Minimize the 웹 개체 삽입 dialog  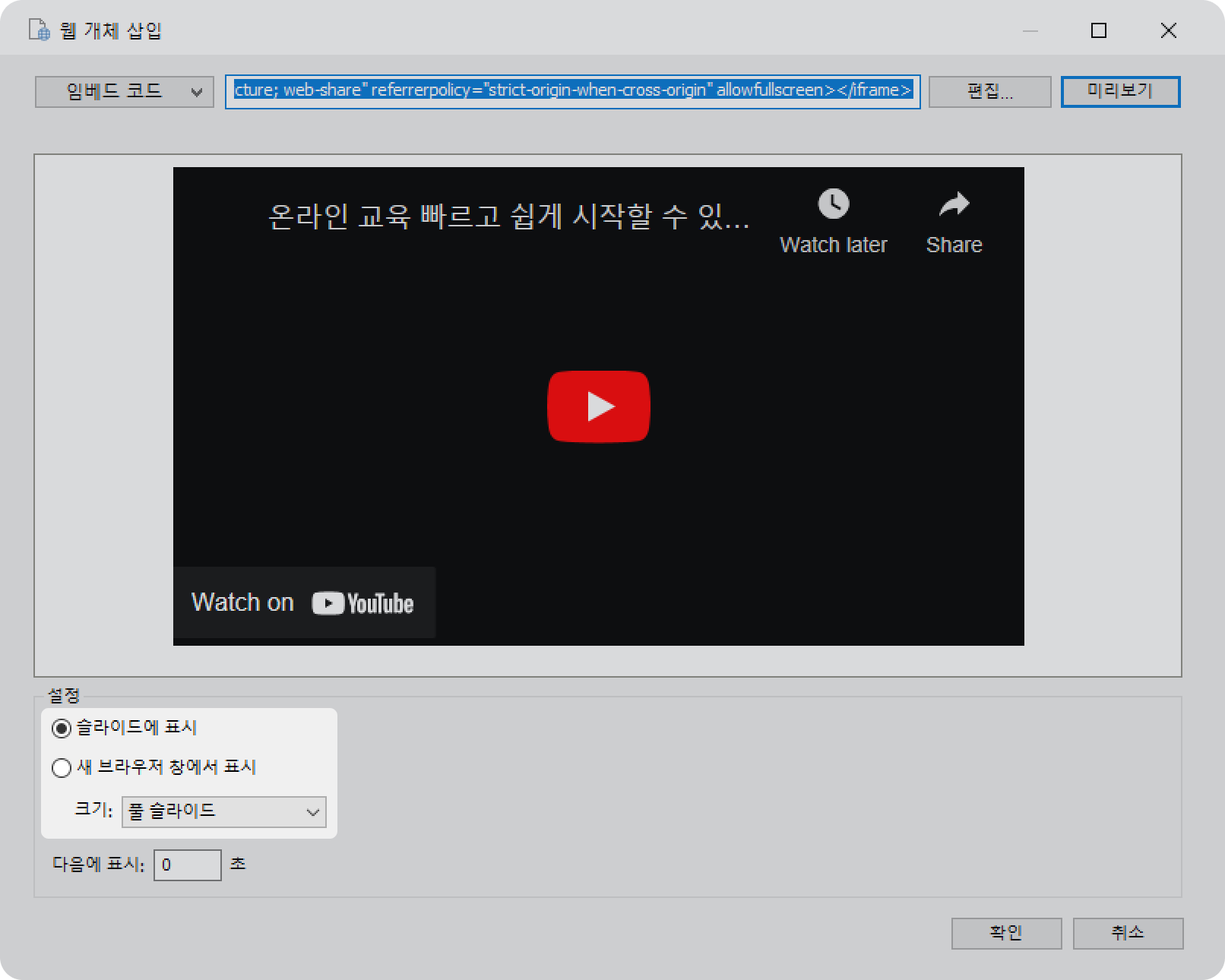[x=1030, y=30]
